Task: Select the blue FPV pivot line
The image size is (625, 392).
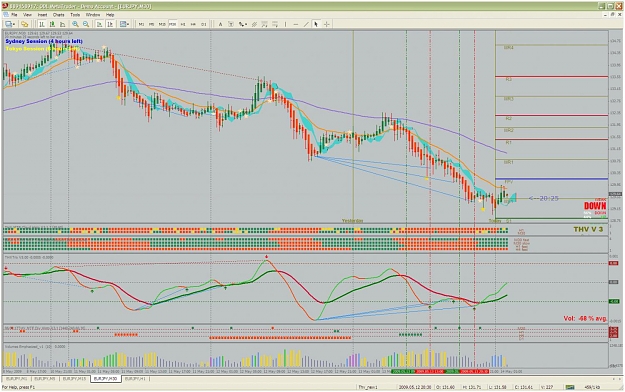Action: tap(552, 179)
